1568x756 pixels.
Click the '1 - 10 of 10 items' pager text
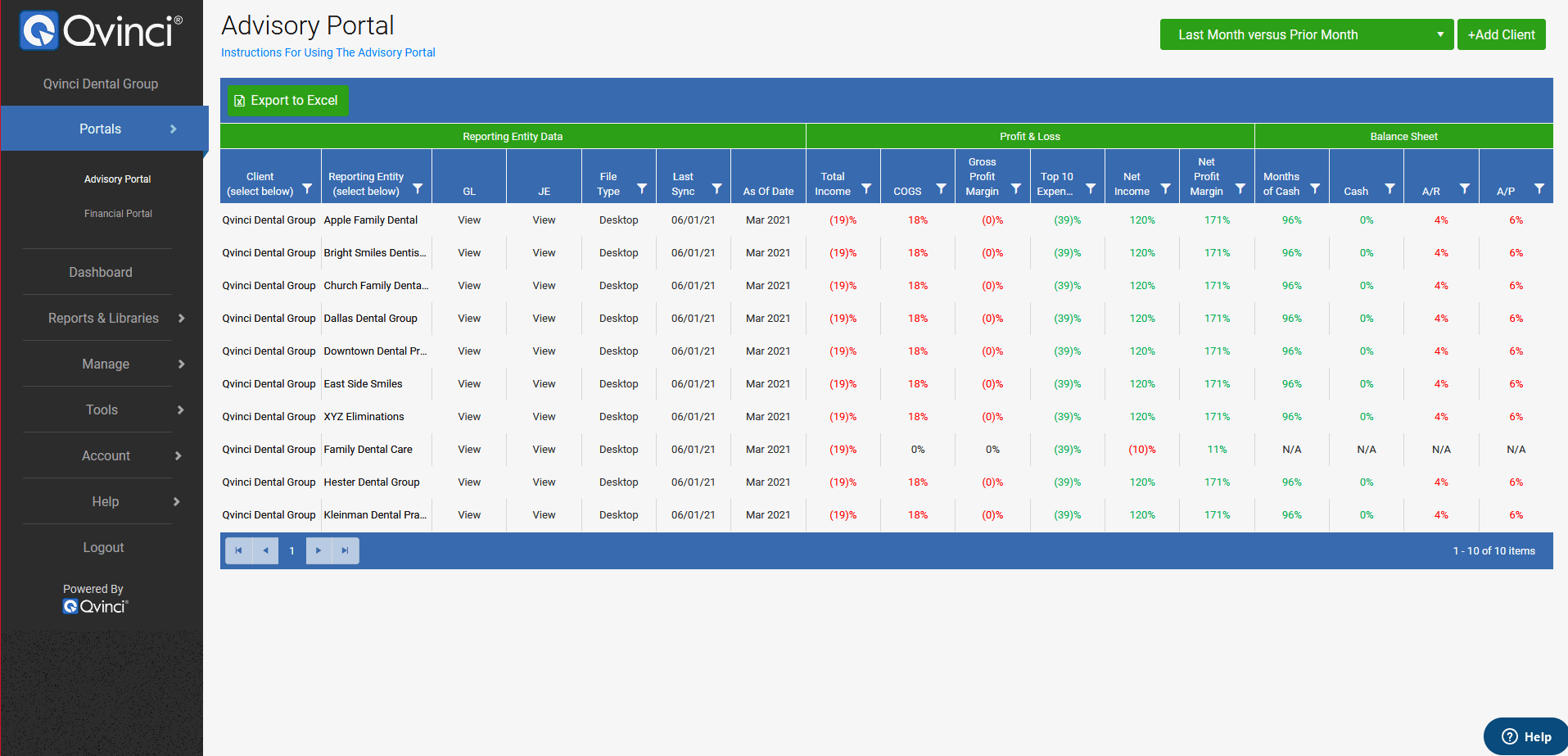click(1493, 550)
